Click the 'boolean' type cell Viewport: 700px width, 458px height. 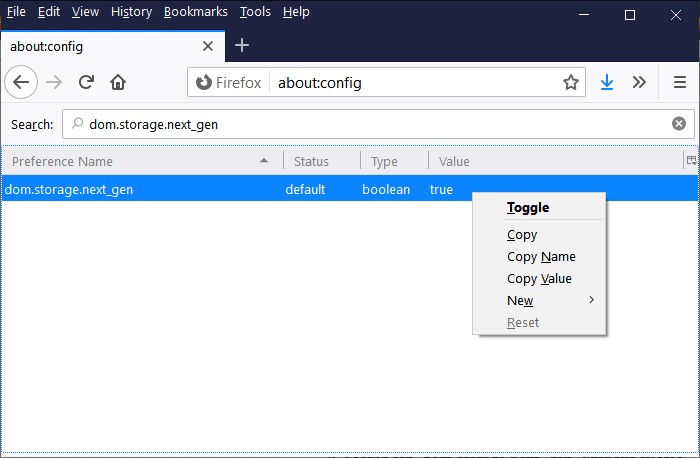(386, 189)
